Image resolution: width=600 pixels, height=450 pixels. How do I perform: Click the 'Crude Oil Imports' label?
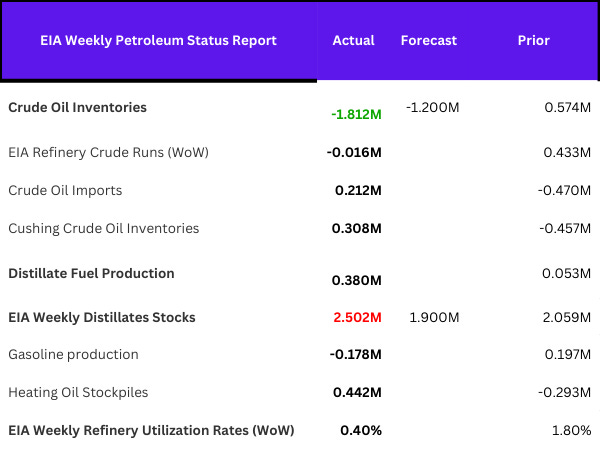65,191
